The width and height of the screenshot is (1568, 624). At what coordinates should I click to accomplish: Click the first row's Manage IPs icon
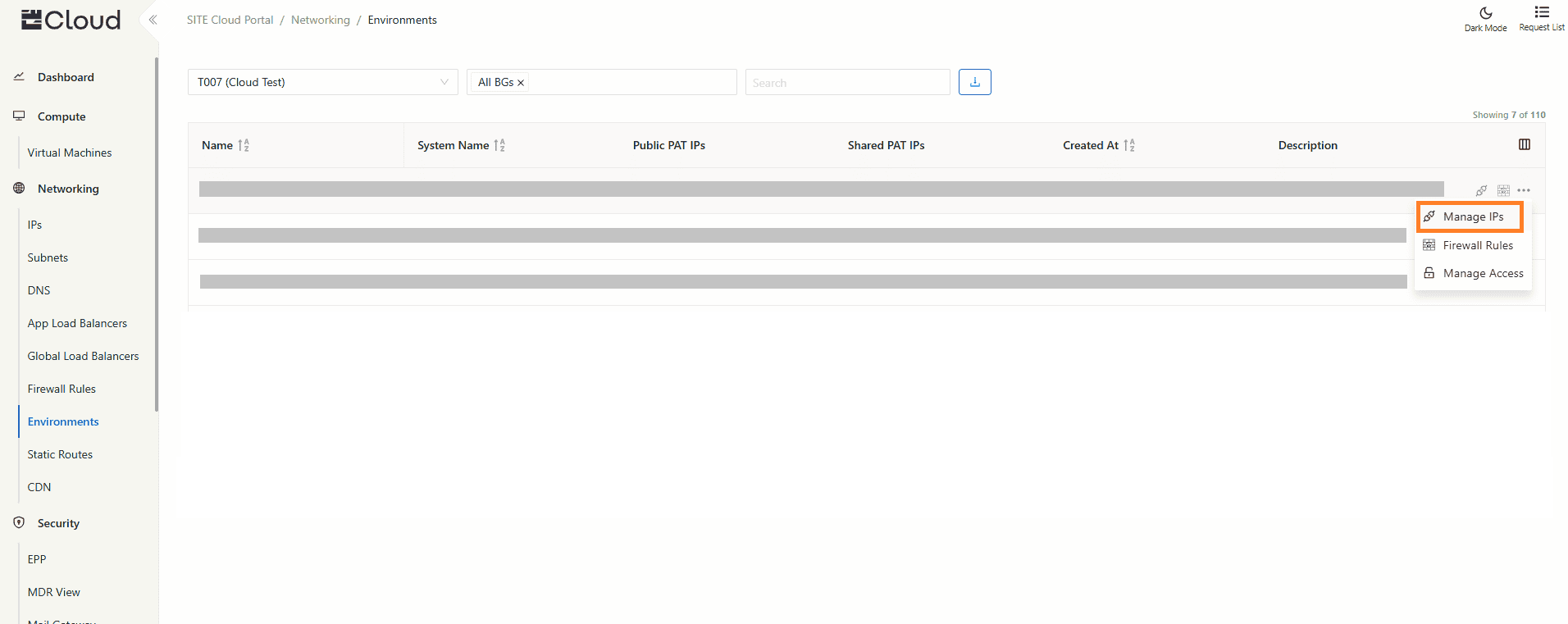coord(1481,190)
